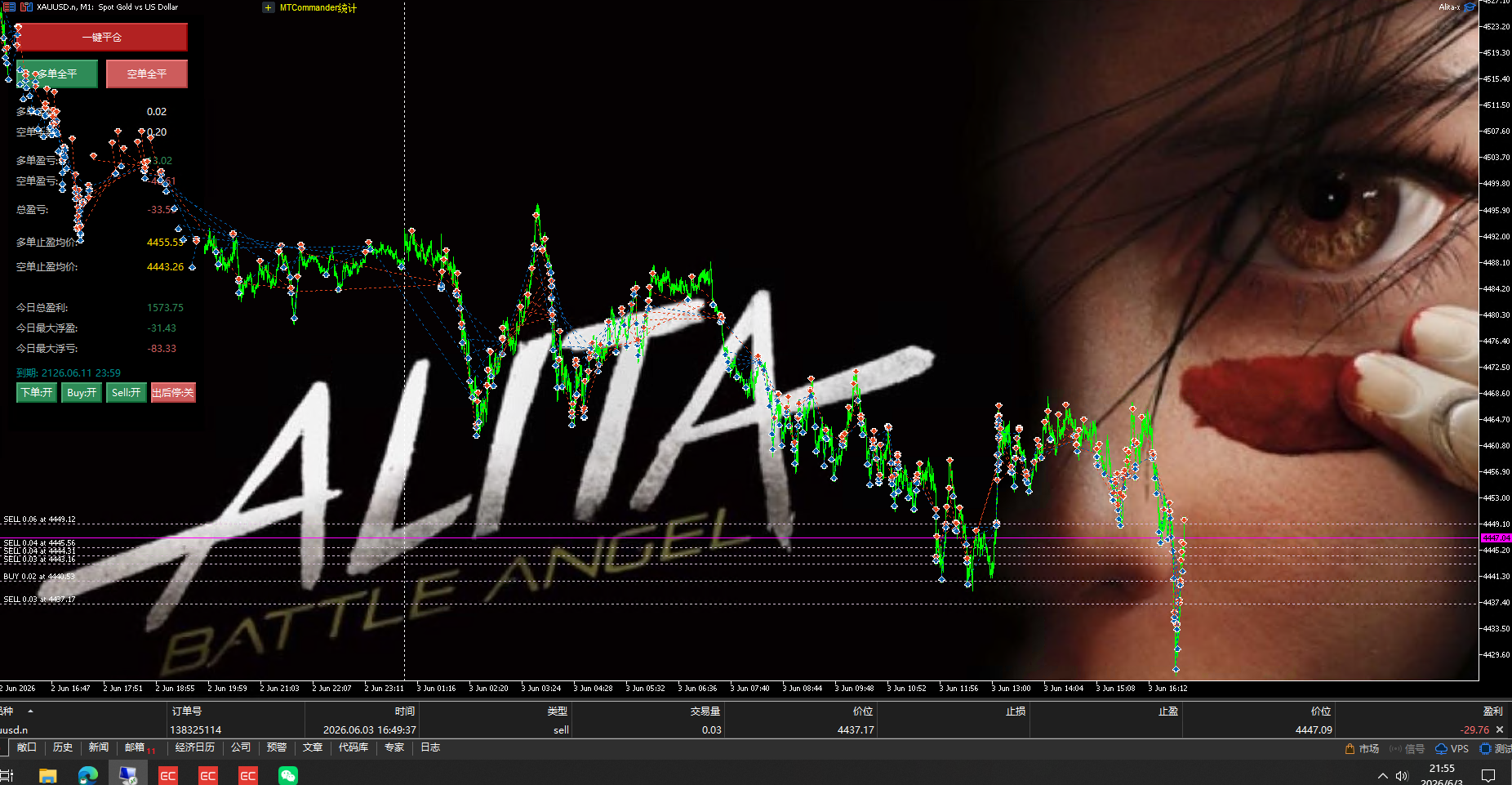Click the BUY 0.02 at 4440.53 order line label
The image size is (1512, 785).
point(39,577)
